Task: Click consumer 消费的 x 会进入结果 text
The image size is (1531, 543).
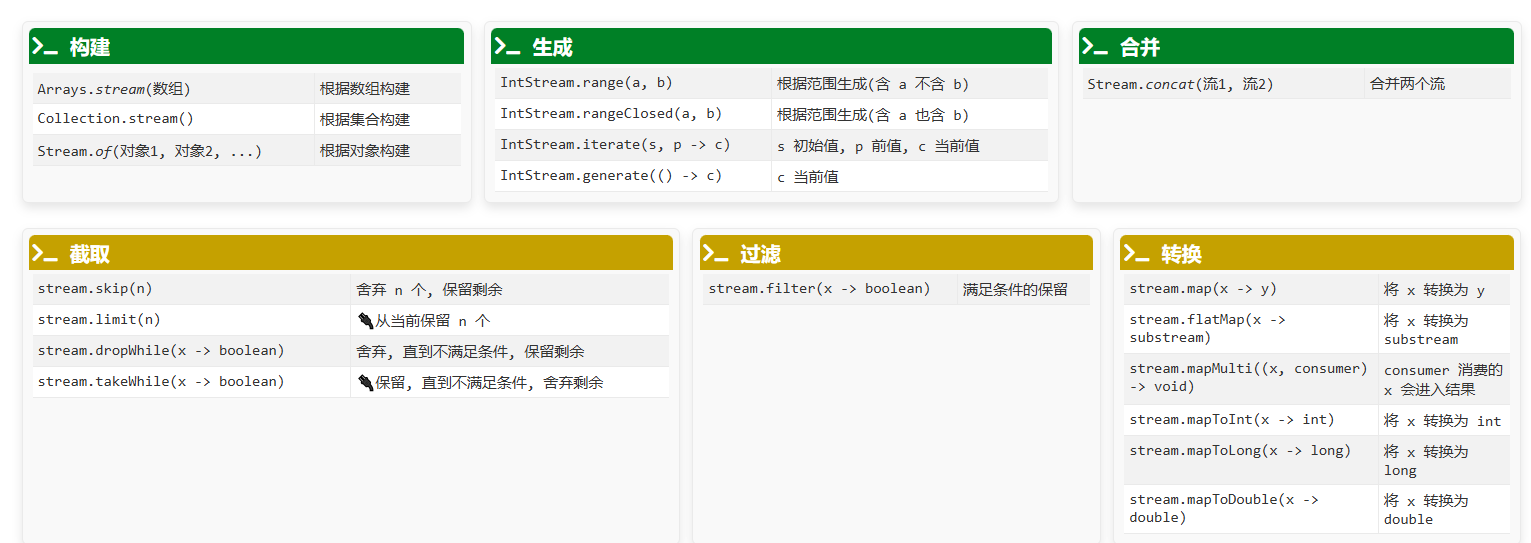Action: click(x=1443, y=379)
